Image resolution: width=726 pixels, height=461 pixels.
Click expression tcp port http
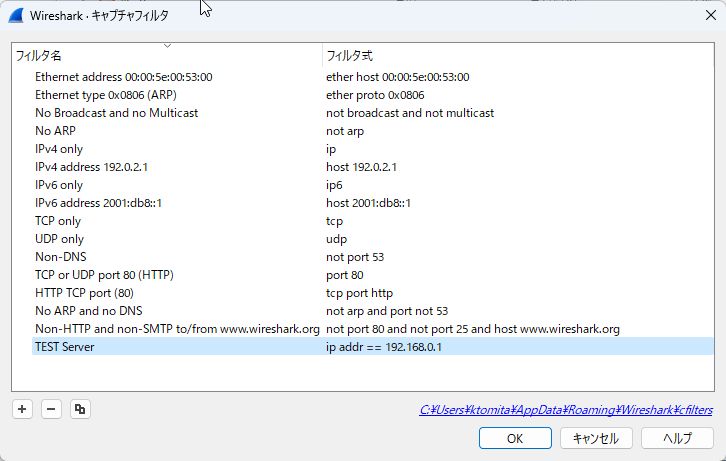(359, 293)
